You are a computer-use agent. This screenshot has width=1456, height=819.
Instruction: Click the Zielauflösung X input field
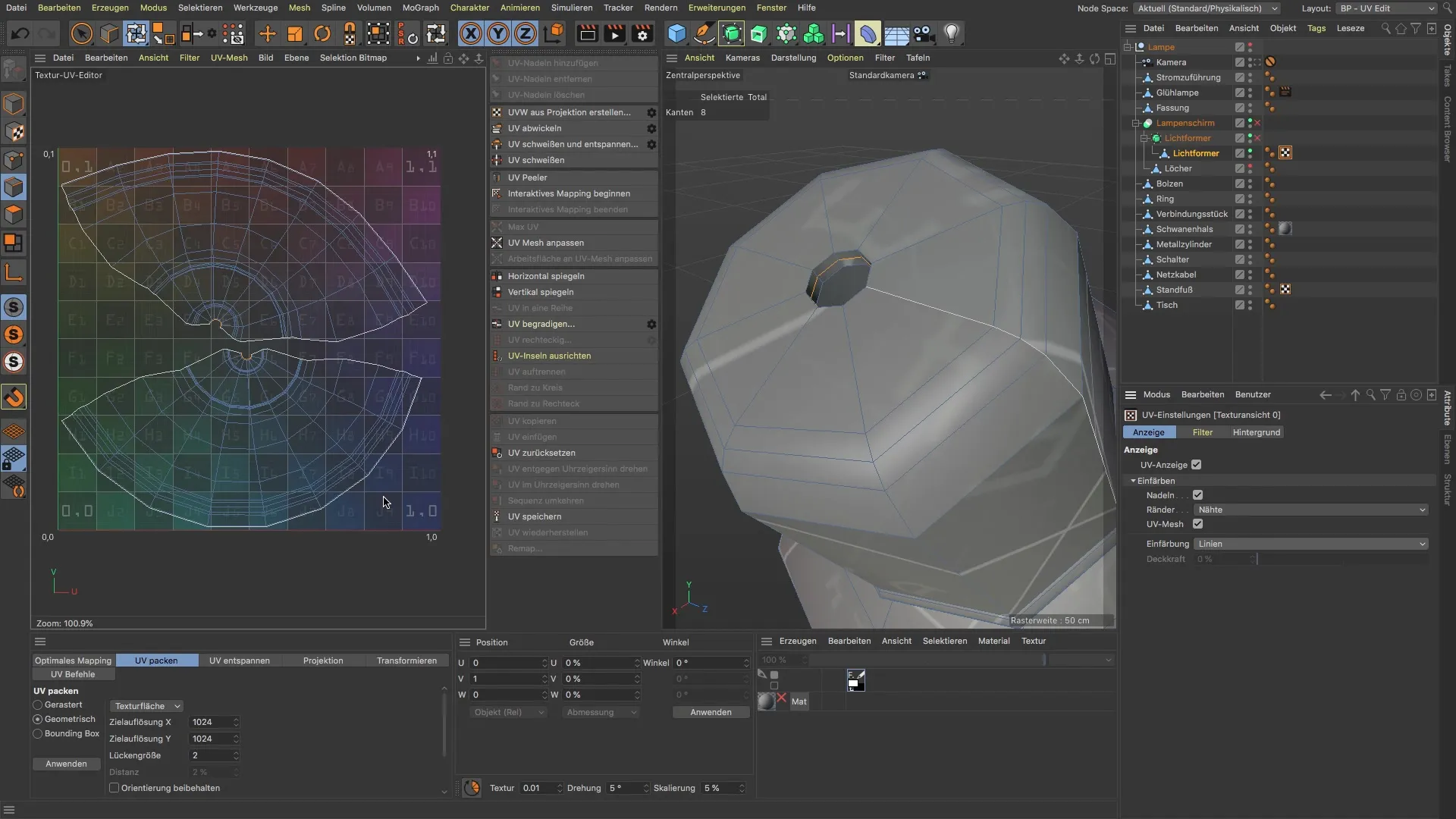click(213, 722)
